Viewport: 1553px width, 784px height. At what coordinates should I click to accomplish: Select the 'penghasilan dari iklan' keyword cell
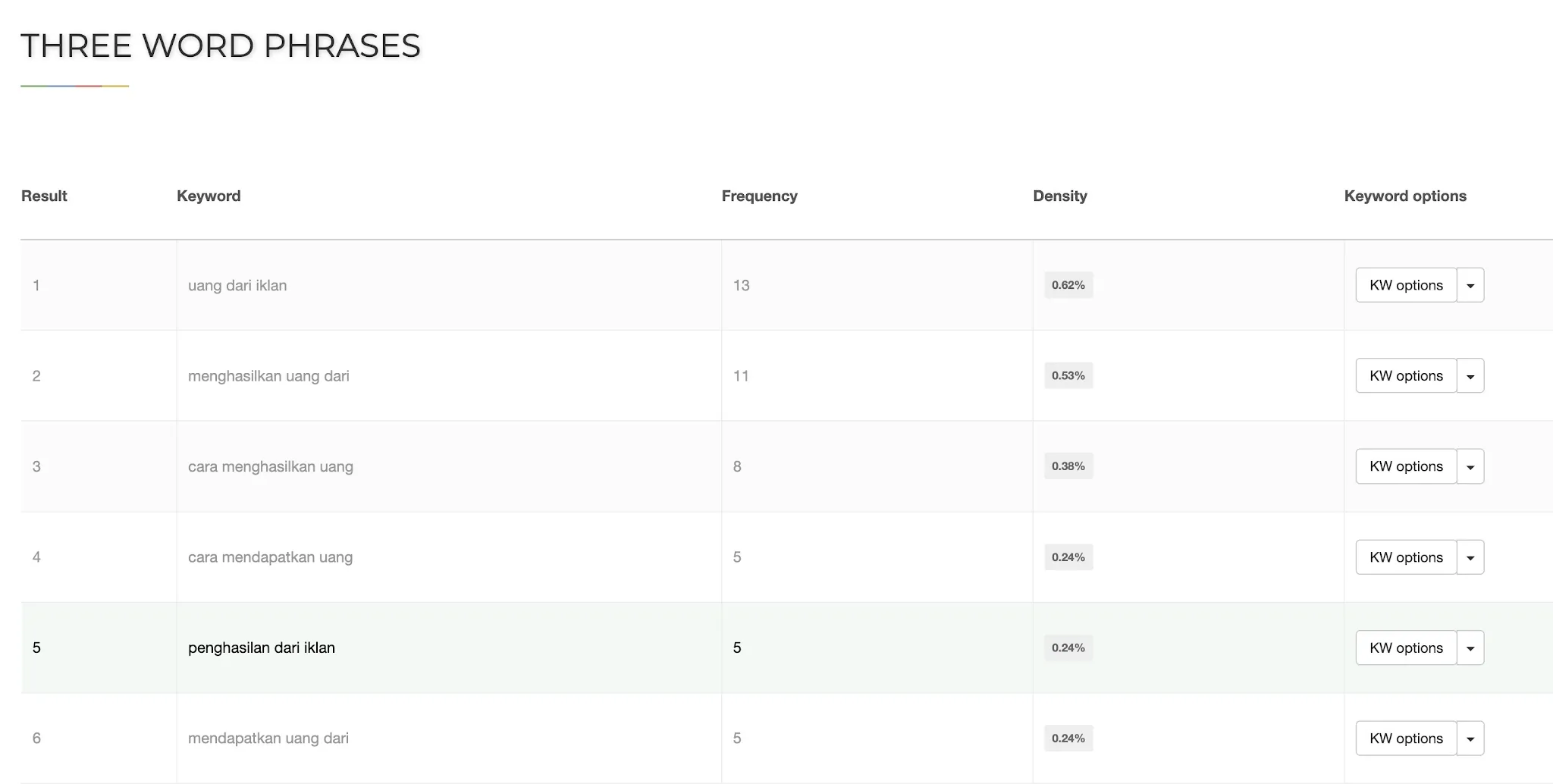449,648
